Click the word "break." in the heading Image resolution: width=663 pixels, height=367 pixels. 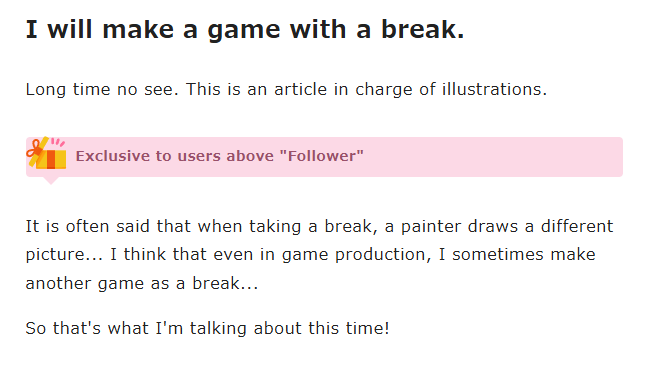(x=422, y=30)
